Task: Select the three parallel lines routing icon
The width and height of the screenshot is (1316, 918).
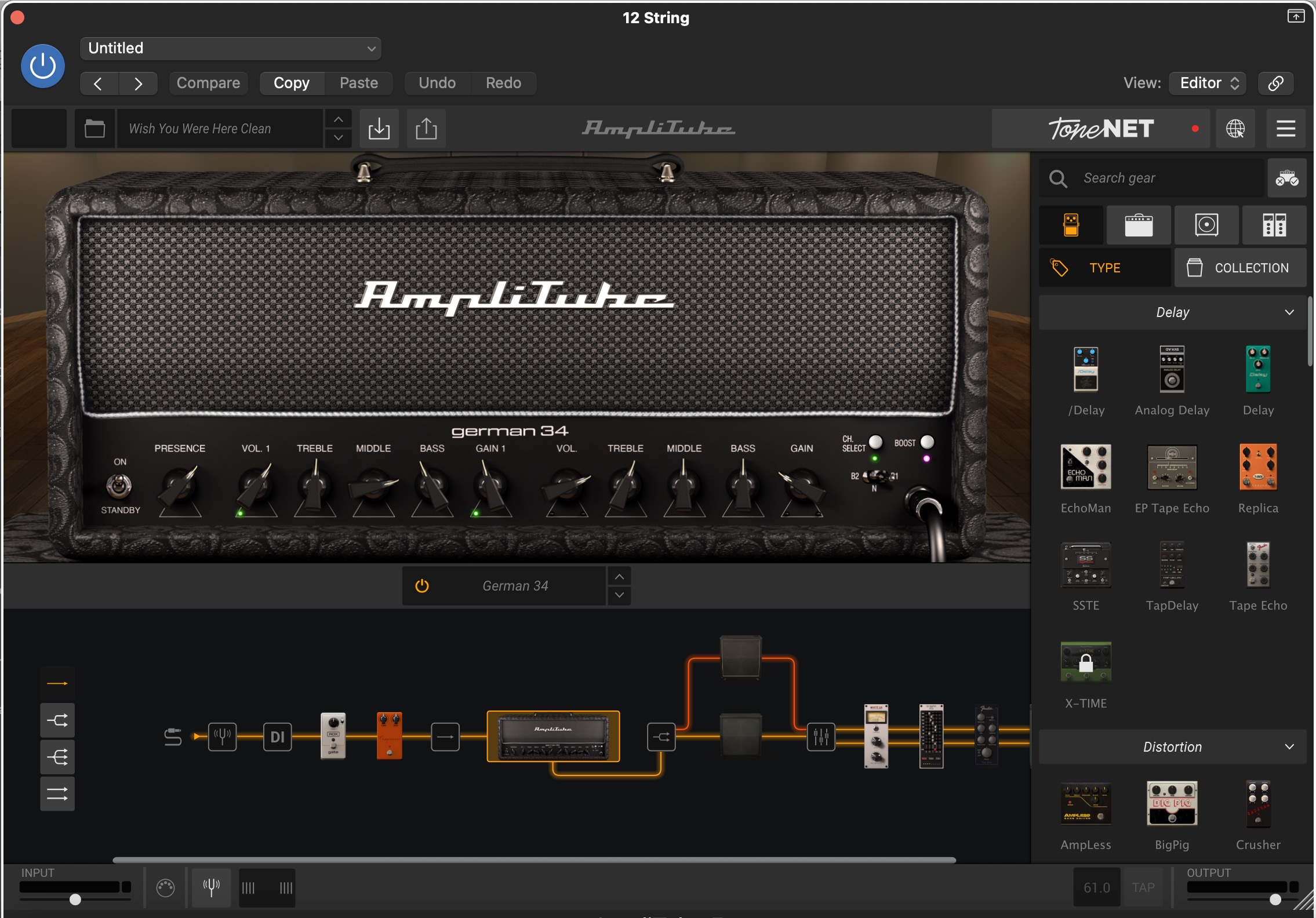Action: 57,794
